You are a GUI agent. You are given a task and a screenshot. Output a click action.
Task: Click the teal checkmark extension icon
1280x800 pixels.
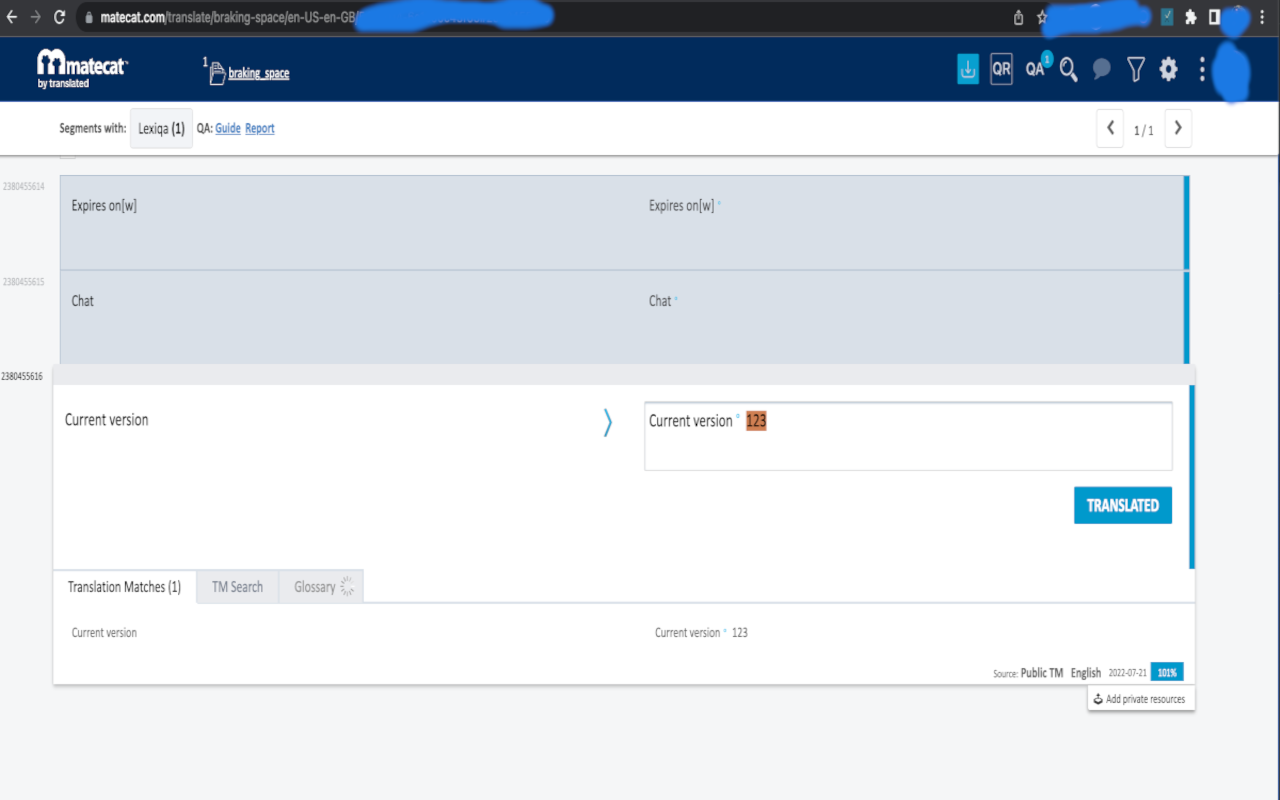coord(1167,17)
